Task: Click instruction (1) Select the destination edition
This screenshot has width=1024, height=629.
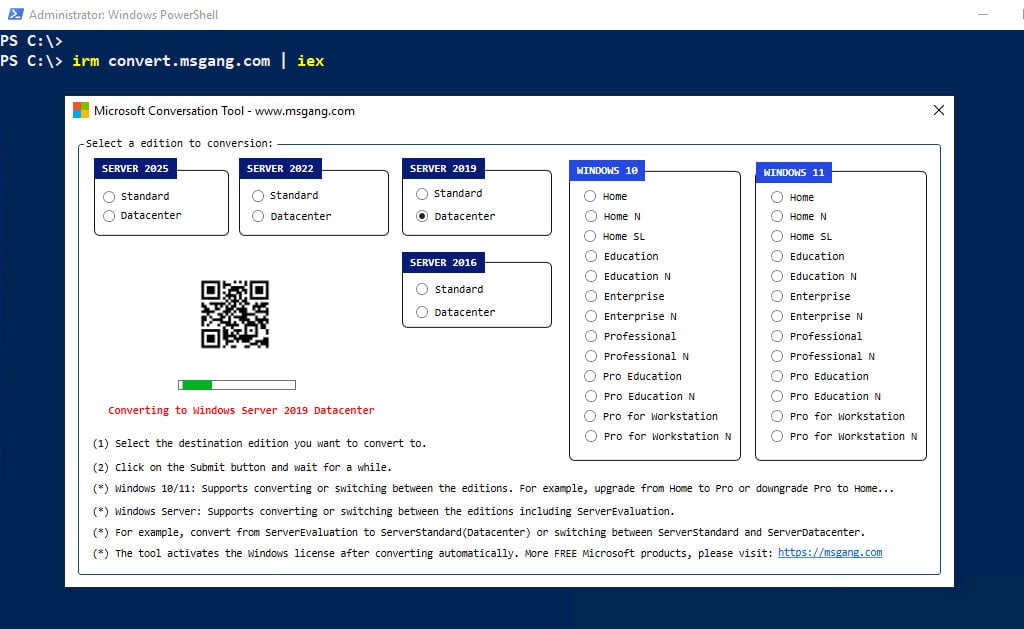Action: point(259,444)
